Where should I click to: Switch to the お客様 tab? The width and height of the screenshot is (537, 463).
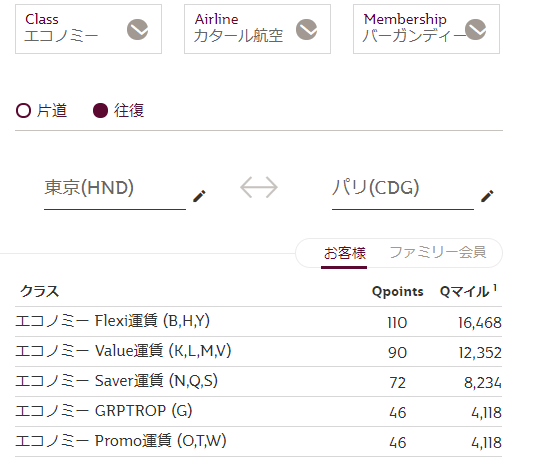point(344,253)
